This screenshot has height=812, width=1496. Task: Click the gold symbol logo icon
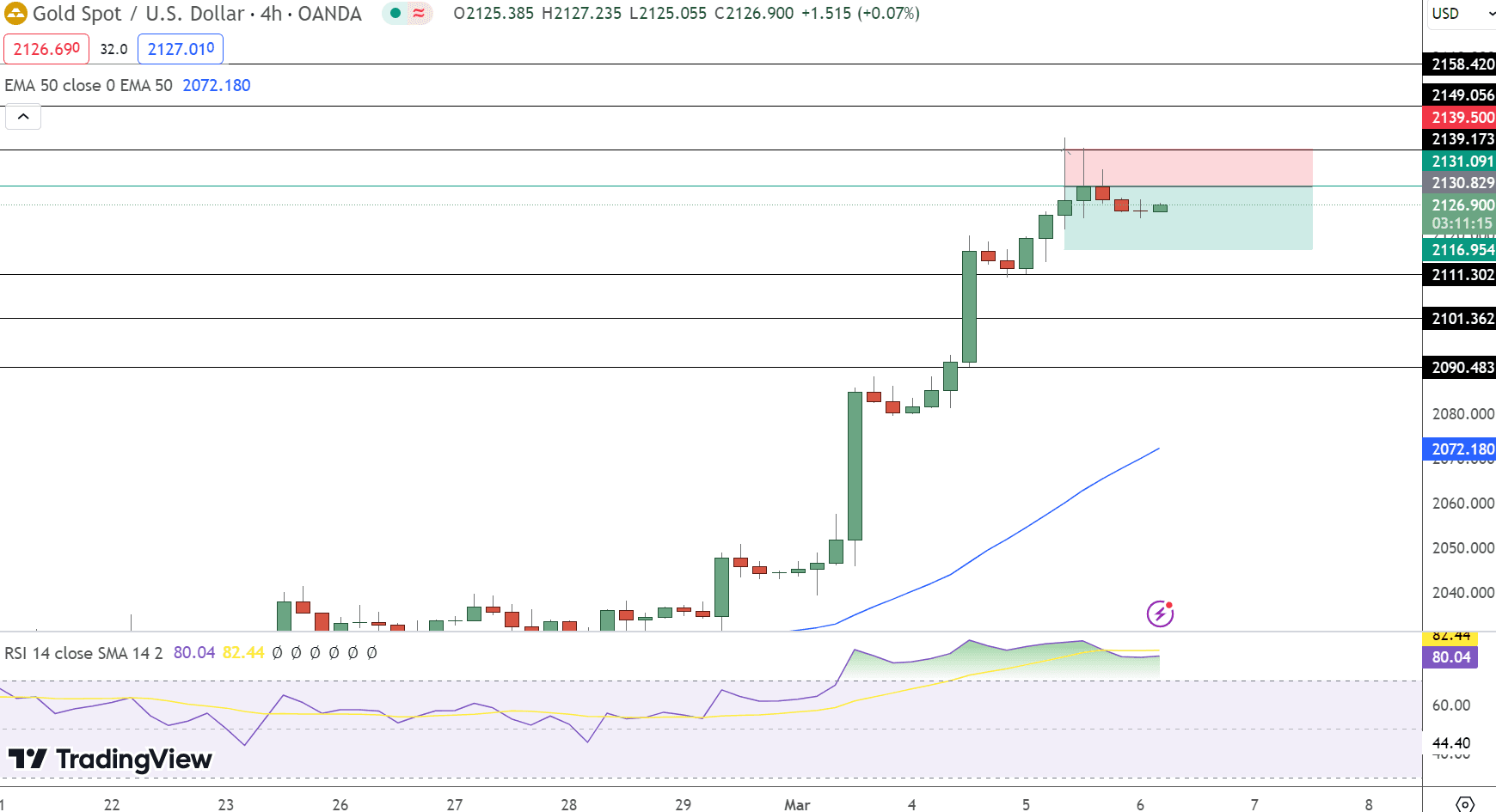(x=15, y=13)
